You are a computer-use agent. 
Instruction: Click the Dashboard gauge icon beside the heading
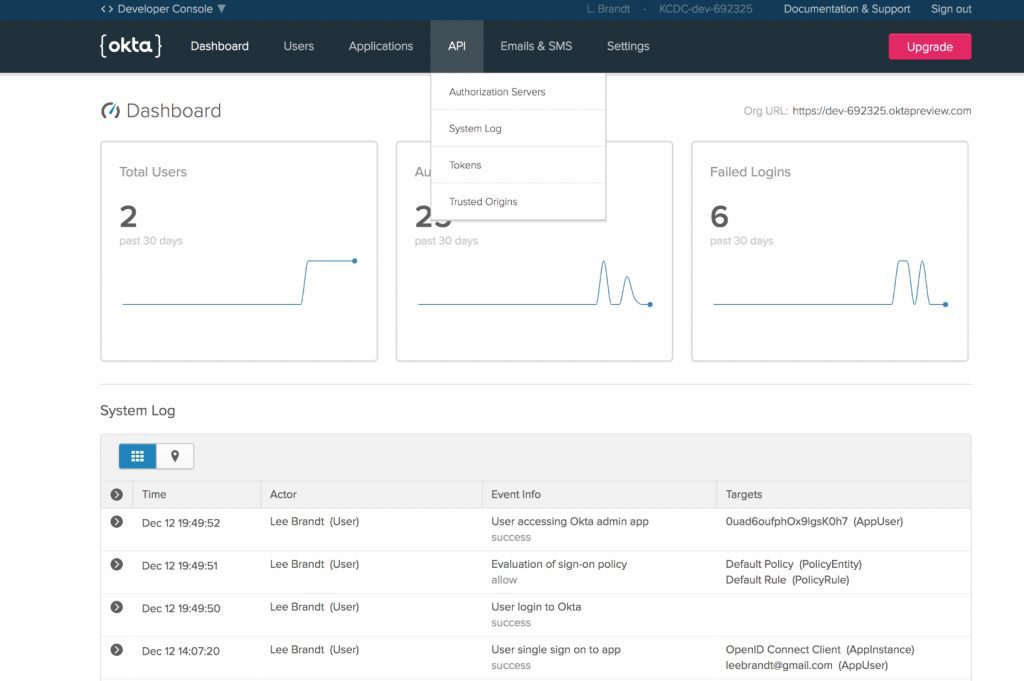click(110, 110)
